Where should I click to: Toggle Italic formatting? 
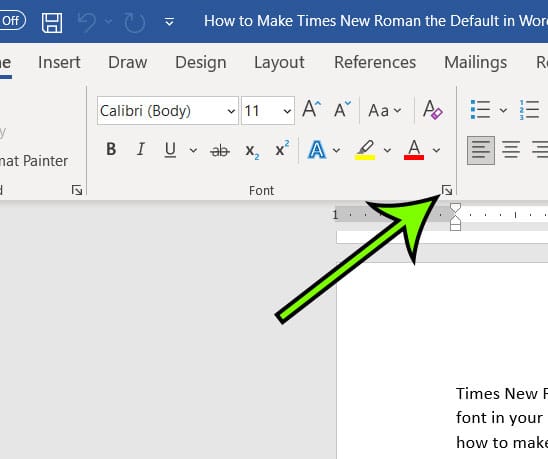[x=141, y=149]
